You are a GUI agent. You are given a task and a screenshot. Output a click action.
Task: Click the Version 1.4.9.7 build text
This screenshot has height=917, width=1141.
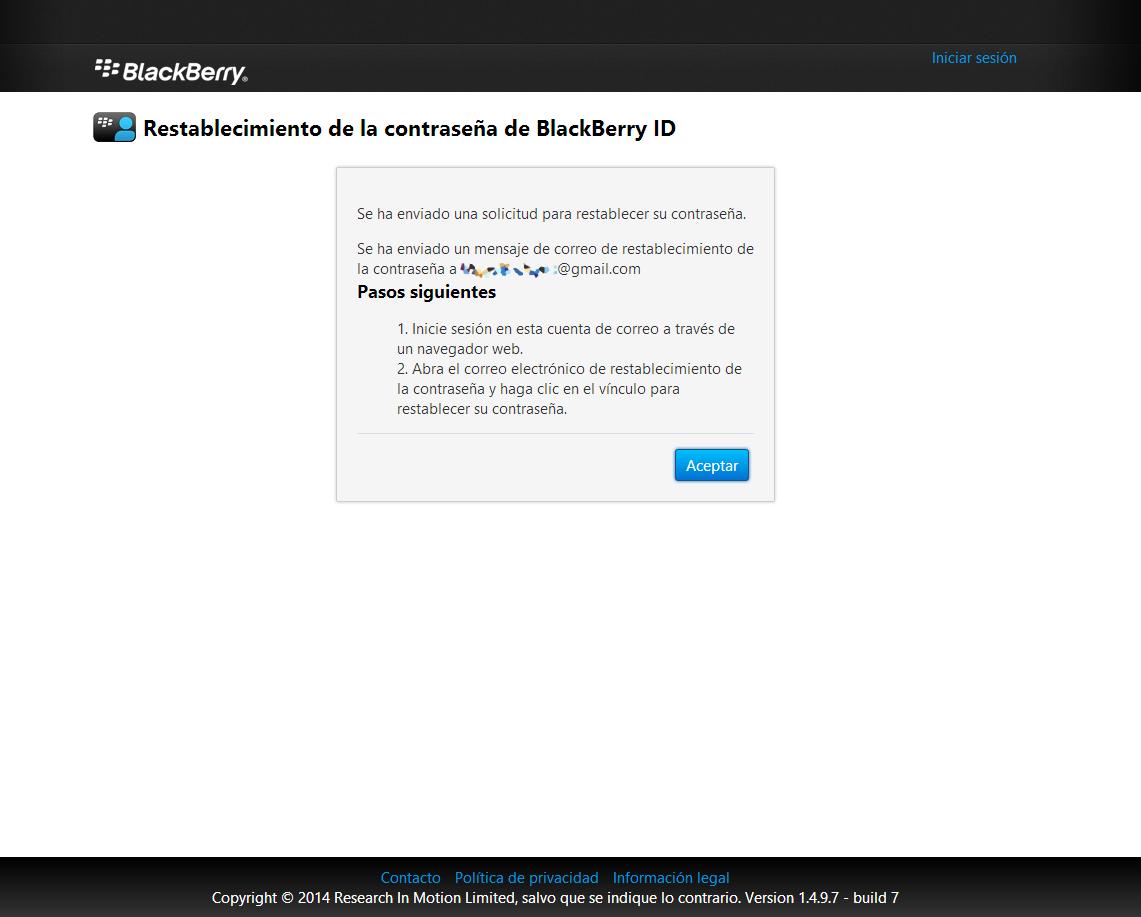tap(821, 898)
